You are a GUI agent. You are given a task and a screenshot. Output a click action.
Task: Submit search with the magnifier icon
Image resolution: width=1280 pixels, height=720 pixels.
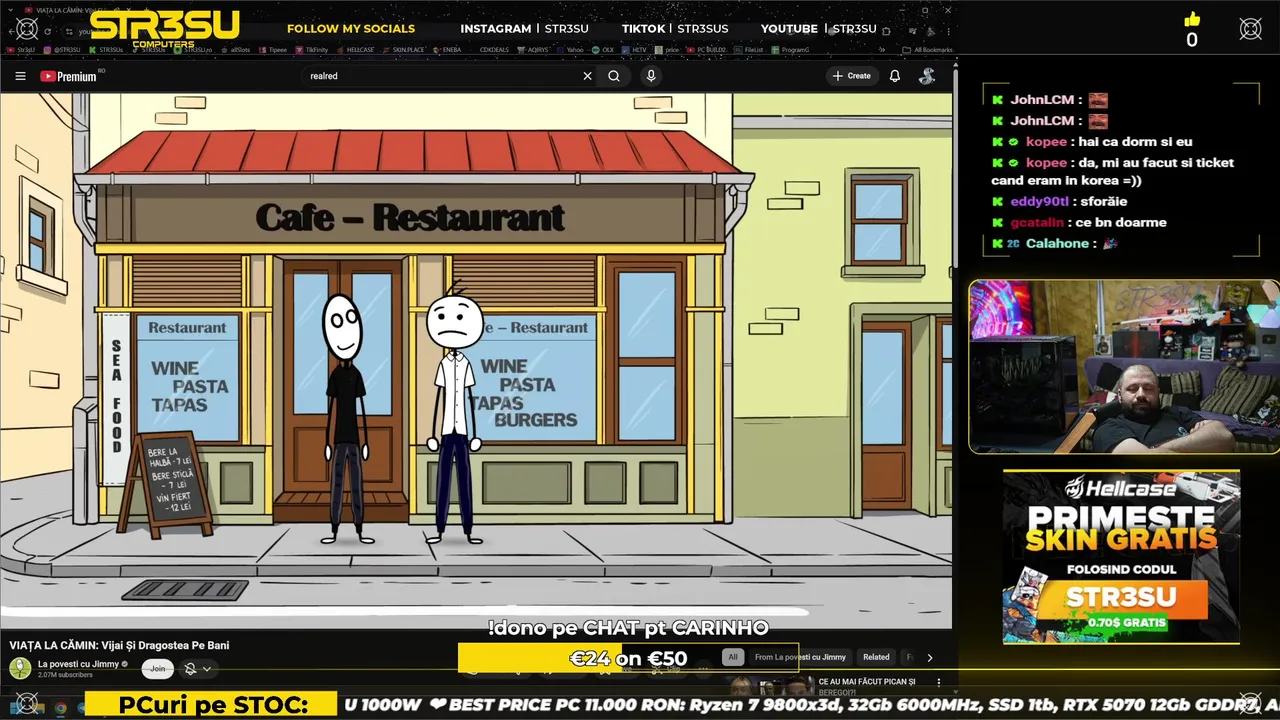tap(614, 76)
